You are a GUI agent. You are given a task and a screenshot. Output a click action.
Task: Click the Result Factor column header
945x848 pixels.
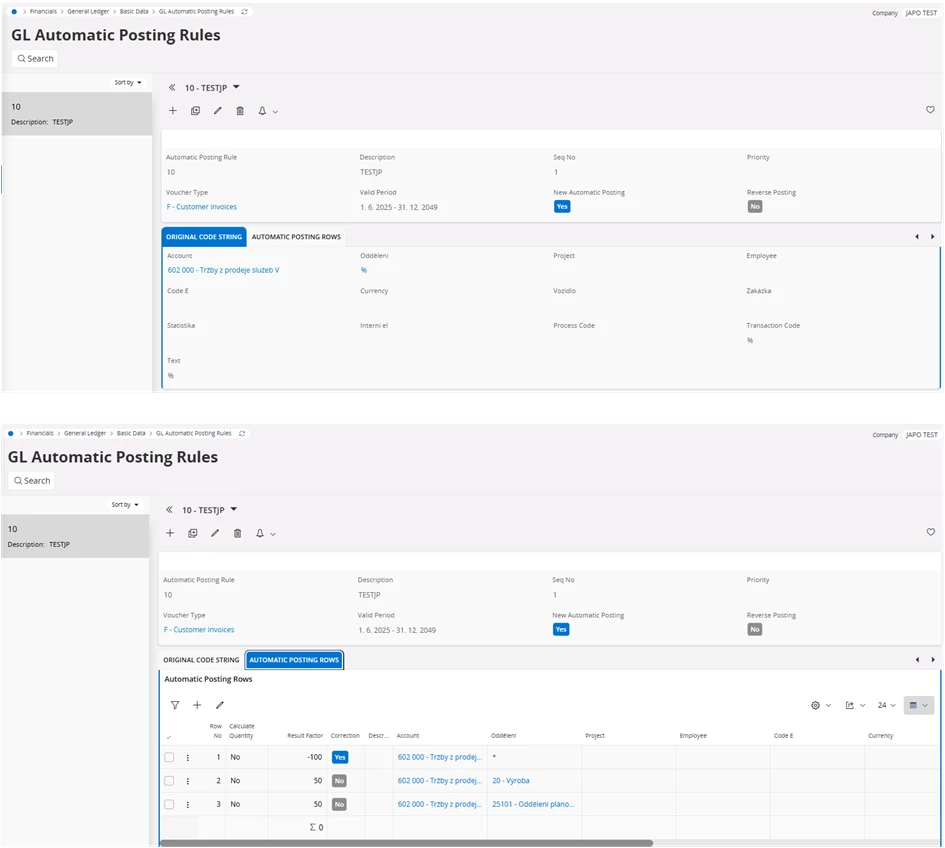305,736
